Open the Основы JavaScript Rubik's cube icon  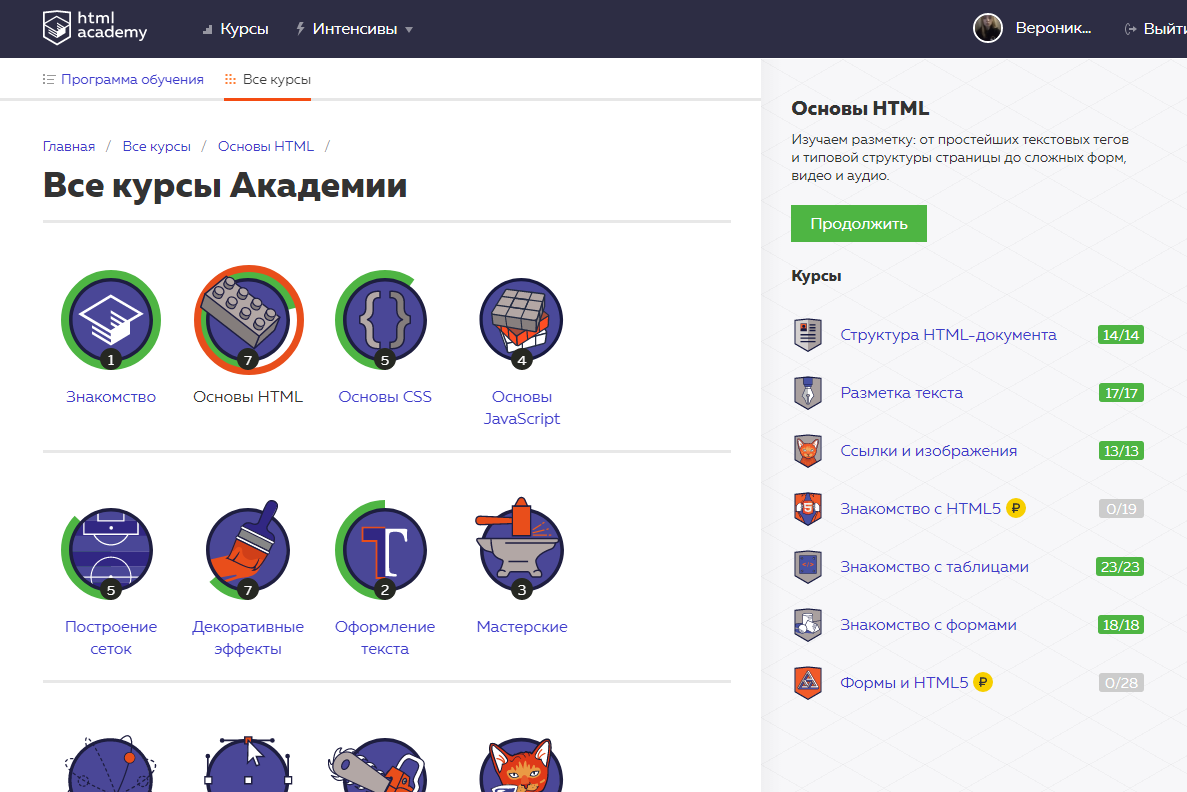click(521, 320)
